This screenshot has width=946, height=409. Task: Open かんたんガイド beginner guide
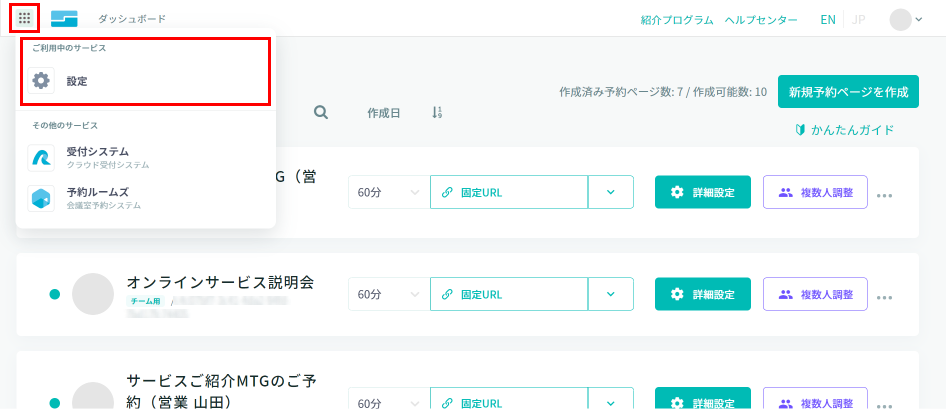click(844, 130)
